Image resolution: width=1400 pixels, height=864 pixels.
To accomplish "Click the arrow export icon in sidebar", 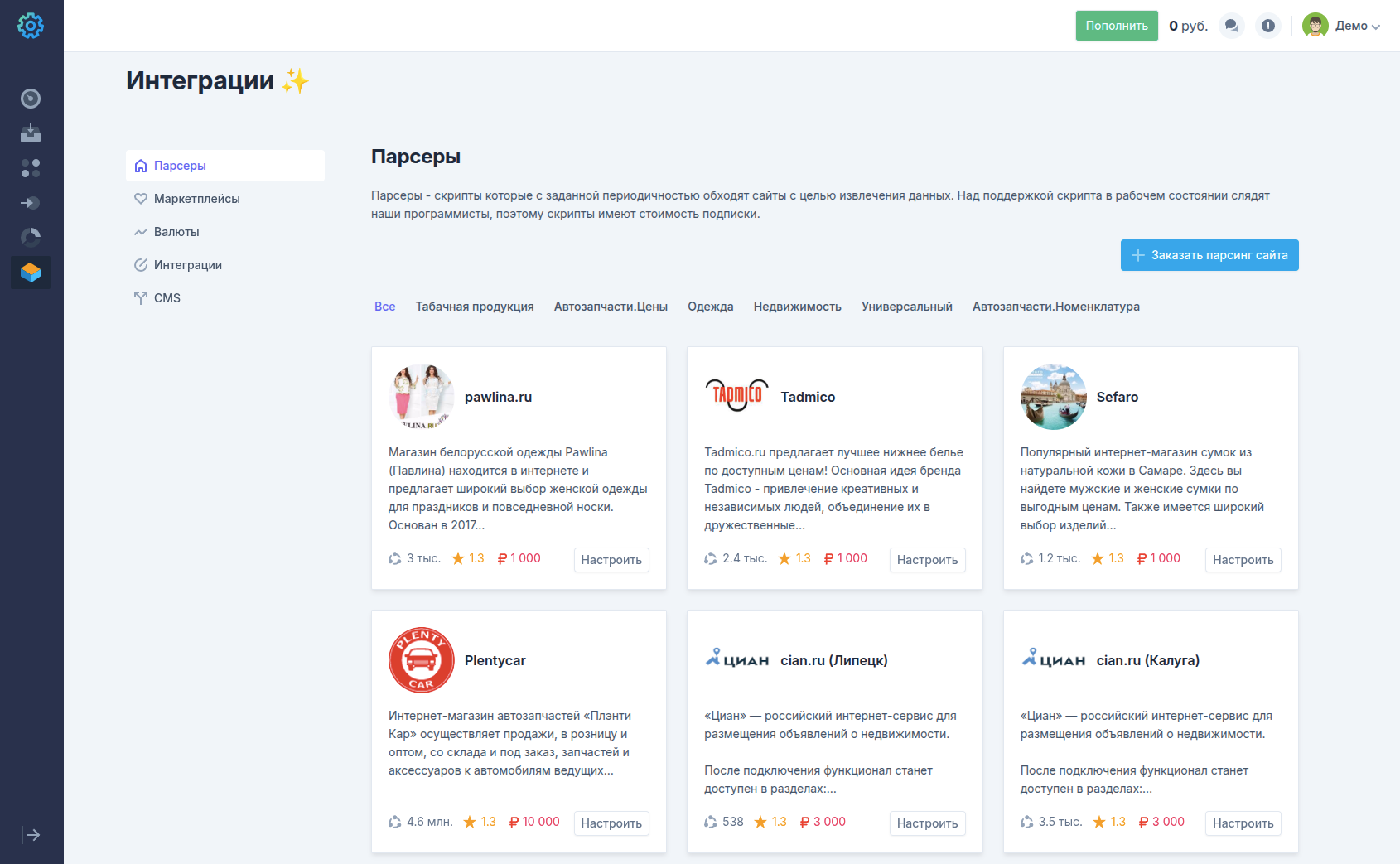I will pyautogui.click(x=31, y=203).
